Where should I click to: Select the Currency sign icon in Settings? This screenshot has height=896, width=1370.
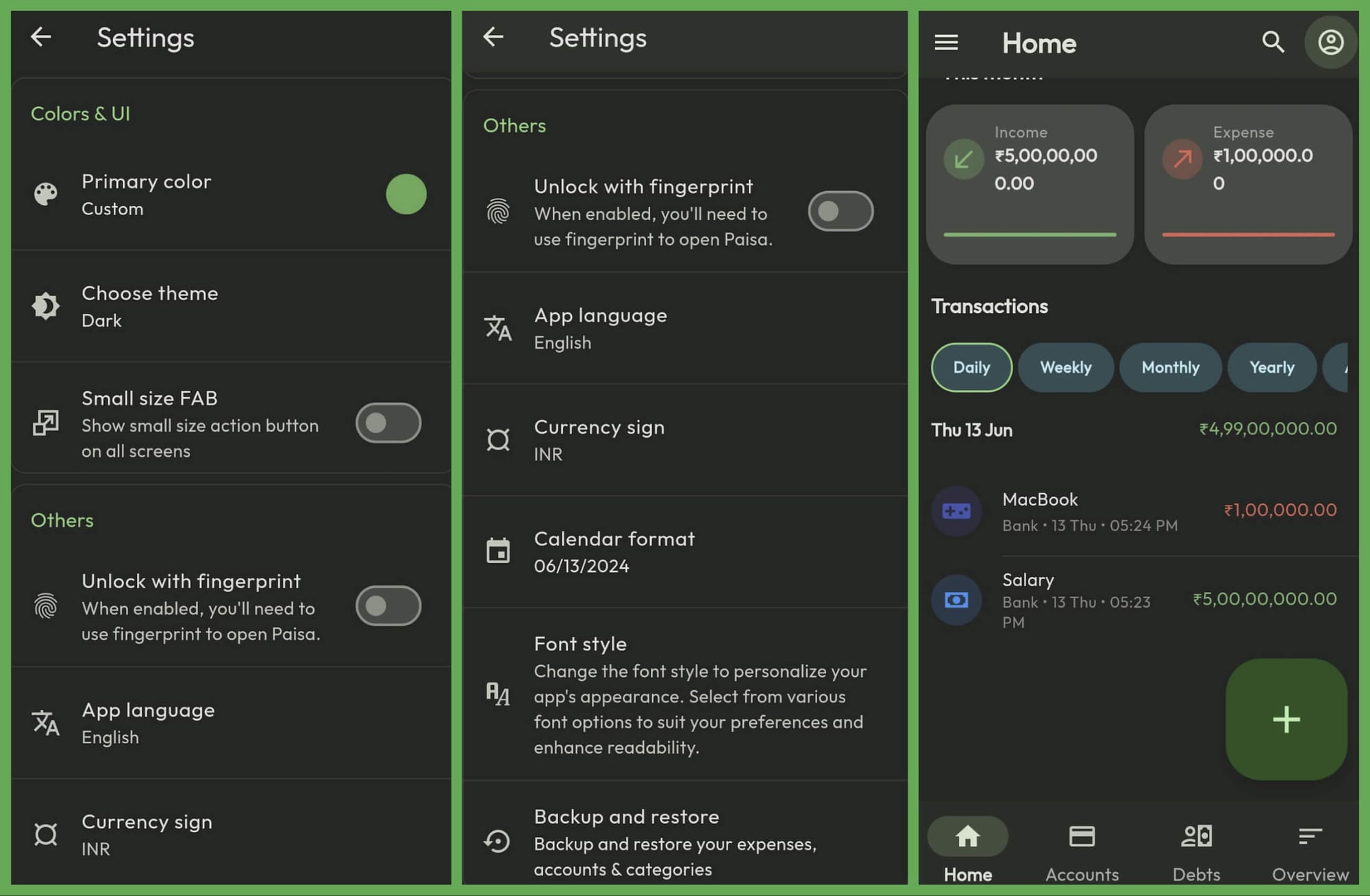(x=500, y=440)
